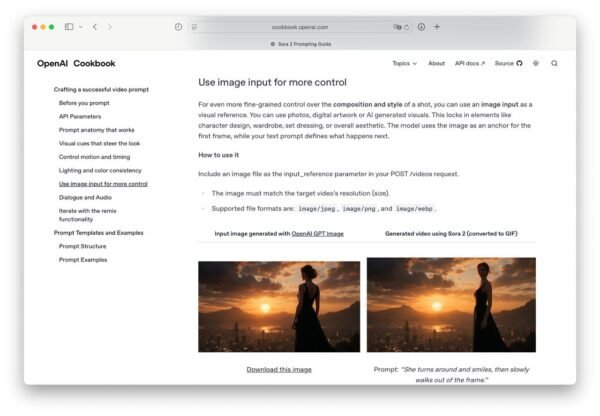Add a new tab with plus icon
This screenshot has height=416, width=600.
437,27
